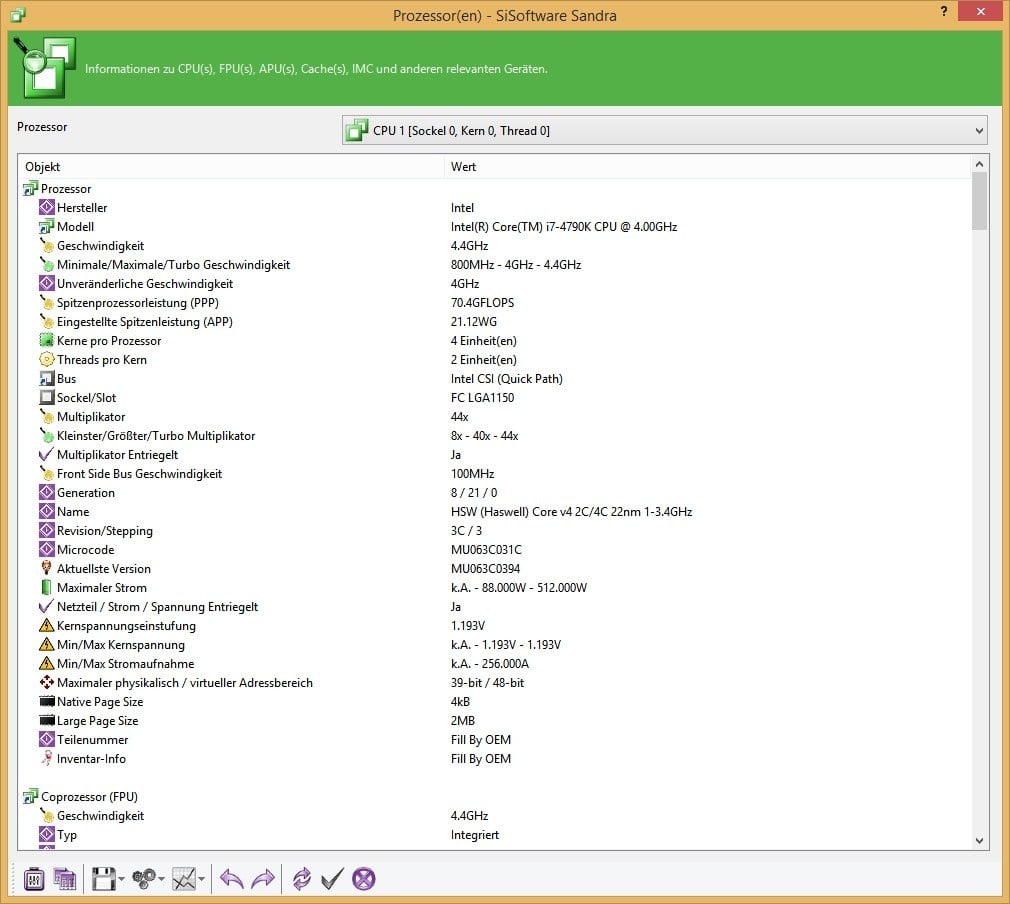The image size is (1010, 904).
Task: Click the icon next to Hersteller
Action: 46,207
